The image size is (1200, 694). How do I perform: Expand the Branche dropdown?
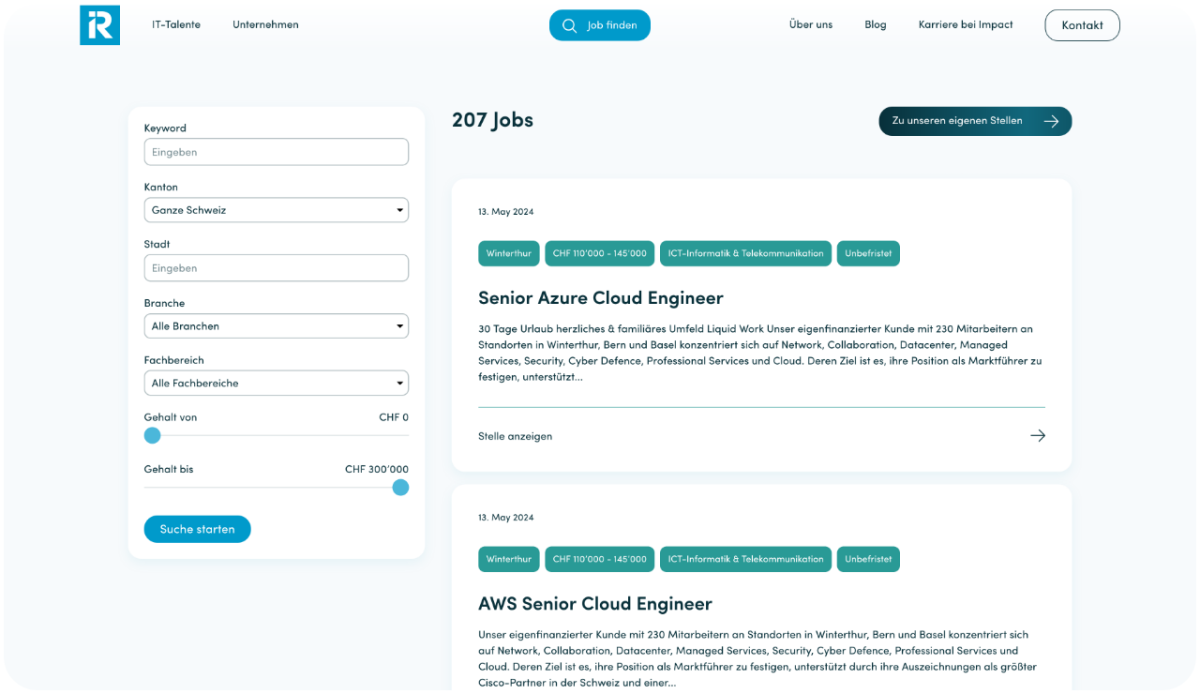tap(276, 326)
